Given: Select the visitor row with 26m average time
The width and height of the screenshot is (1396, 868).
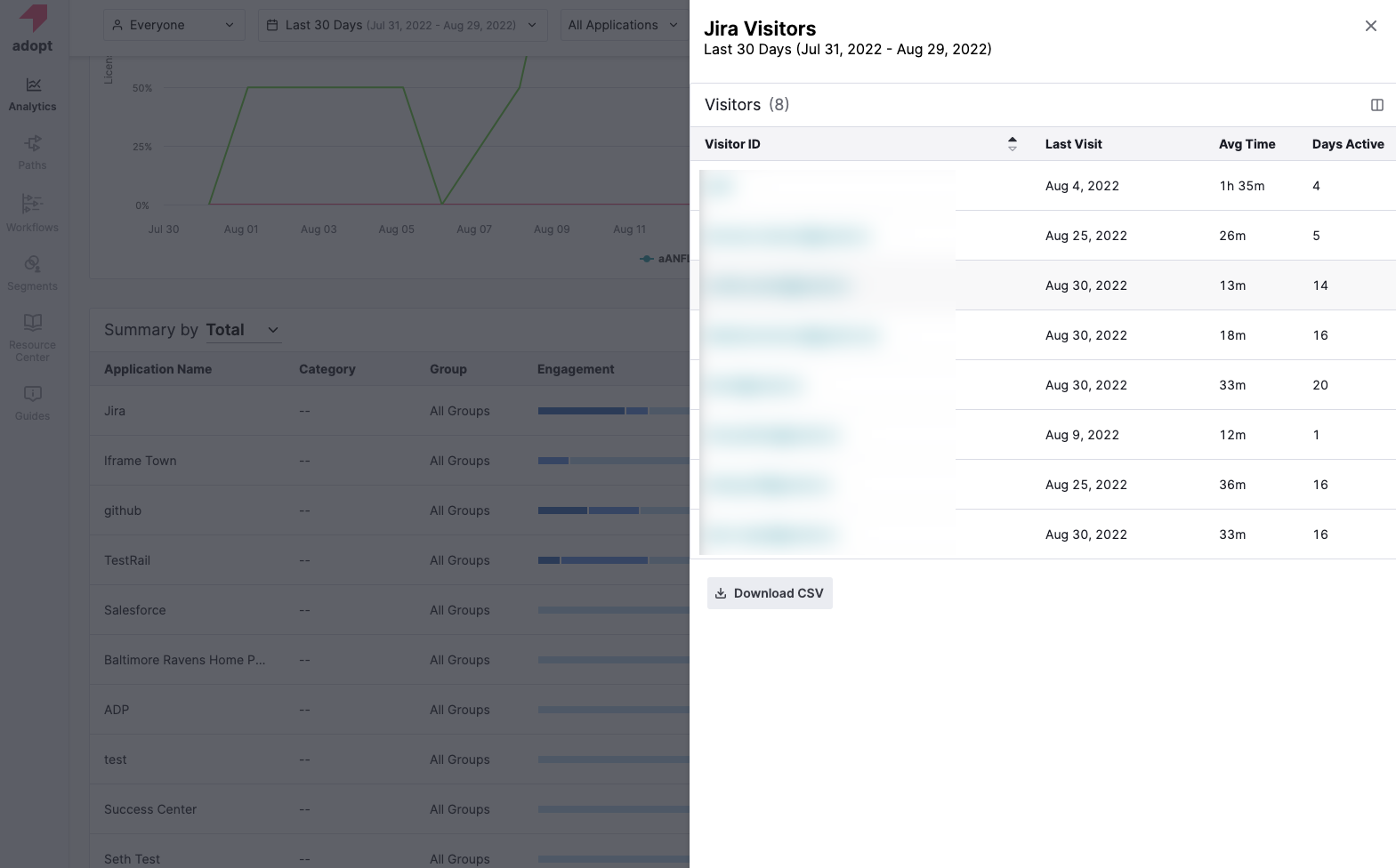Looking at the screenshot, I should coord(1043,236).
